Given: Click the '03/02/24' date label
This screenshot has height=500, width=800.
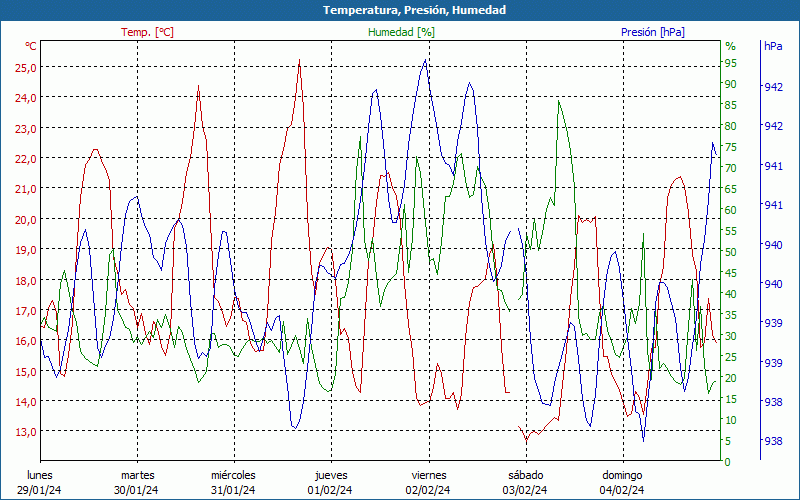Looking at the screenshot, I should (525, 491).
